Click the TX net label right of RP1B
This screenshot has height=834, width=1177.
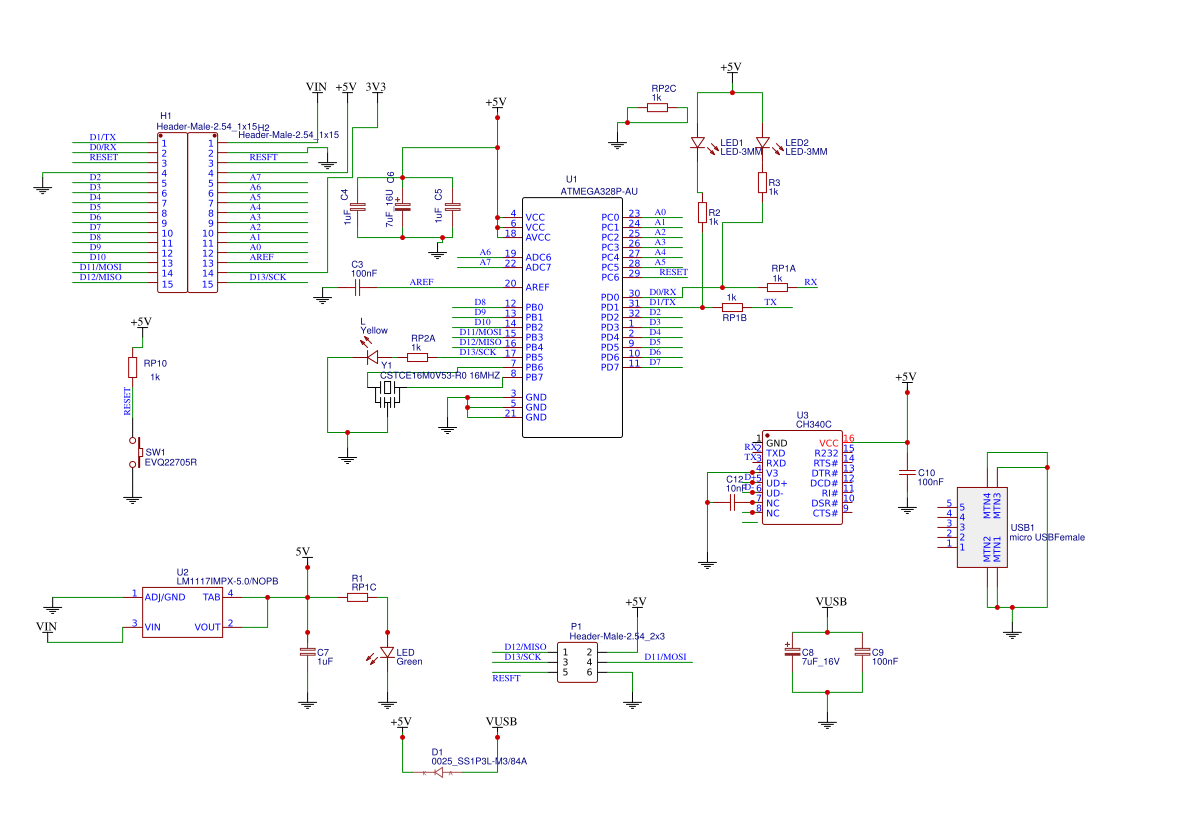(770, 302)
